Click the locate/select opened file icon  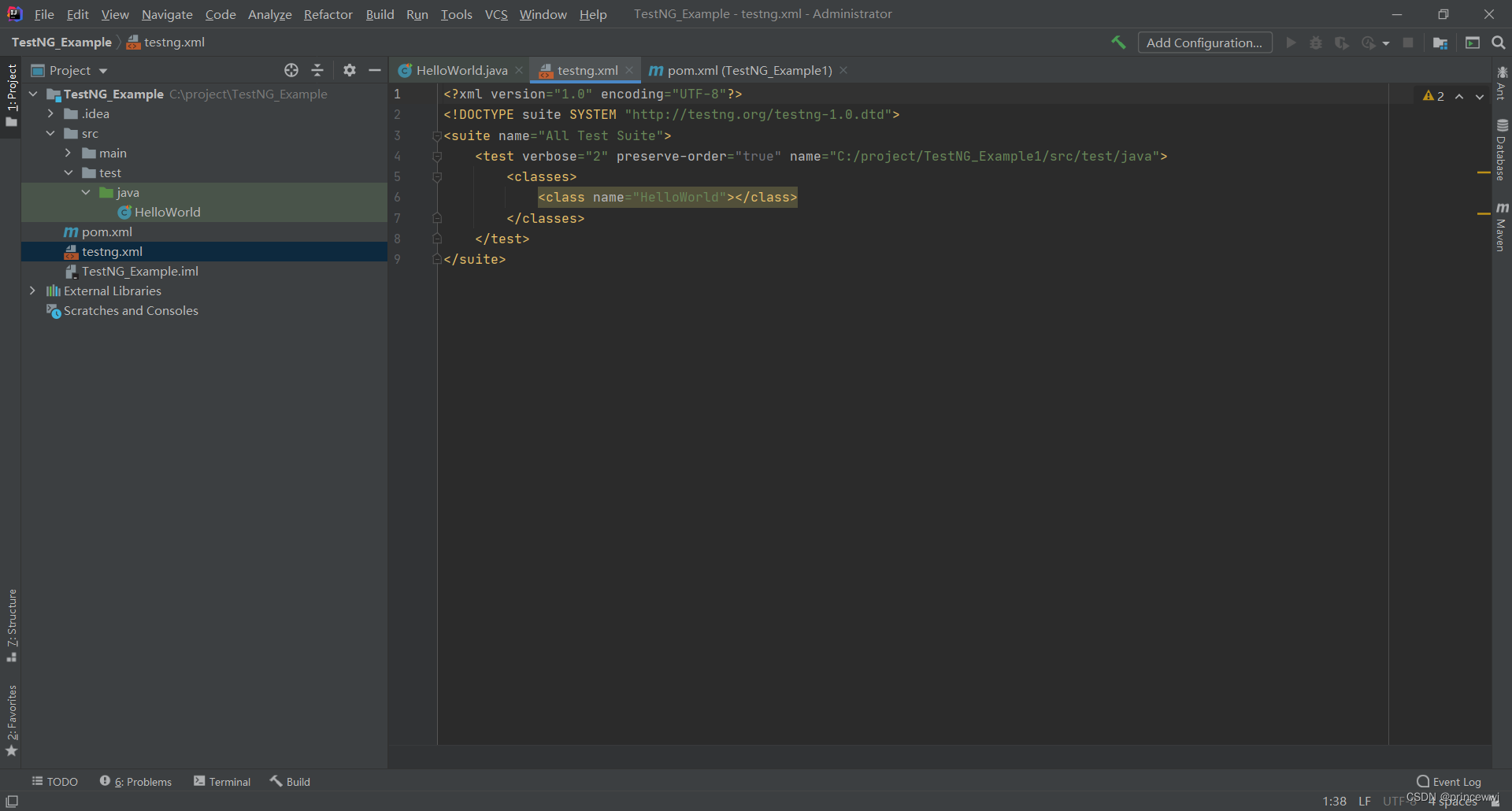(x=291, y=70)
